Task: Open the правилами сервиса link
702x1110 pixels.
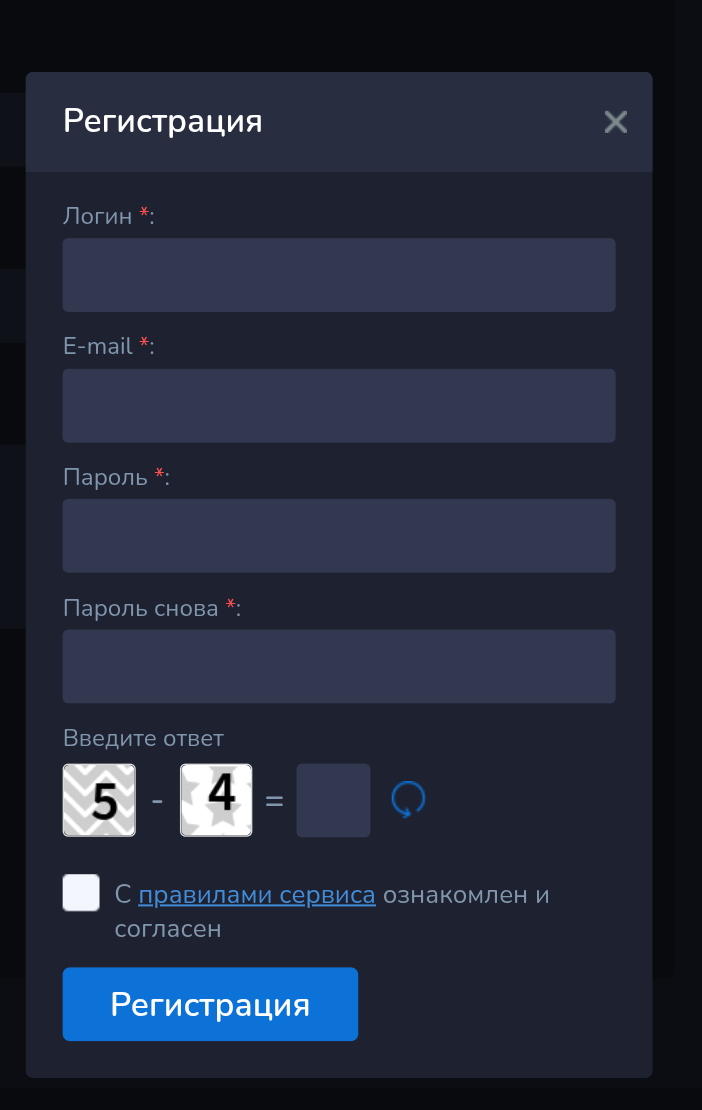Action: tap(257, 895)
